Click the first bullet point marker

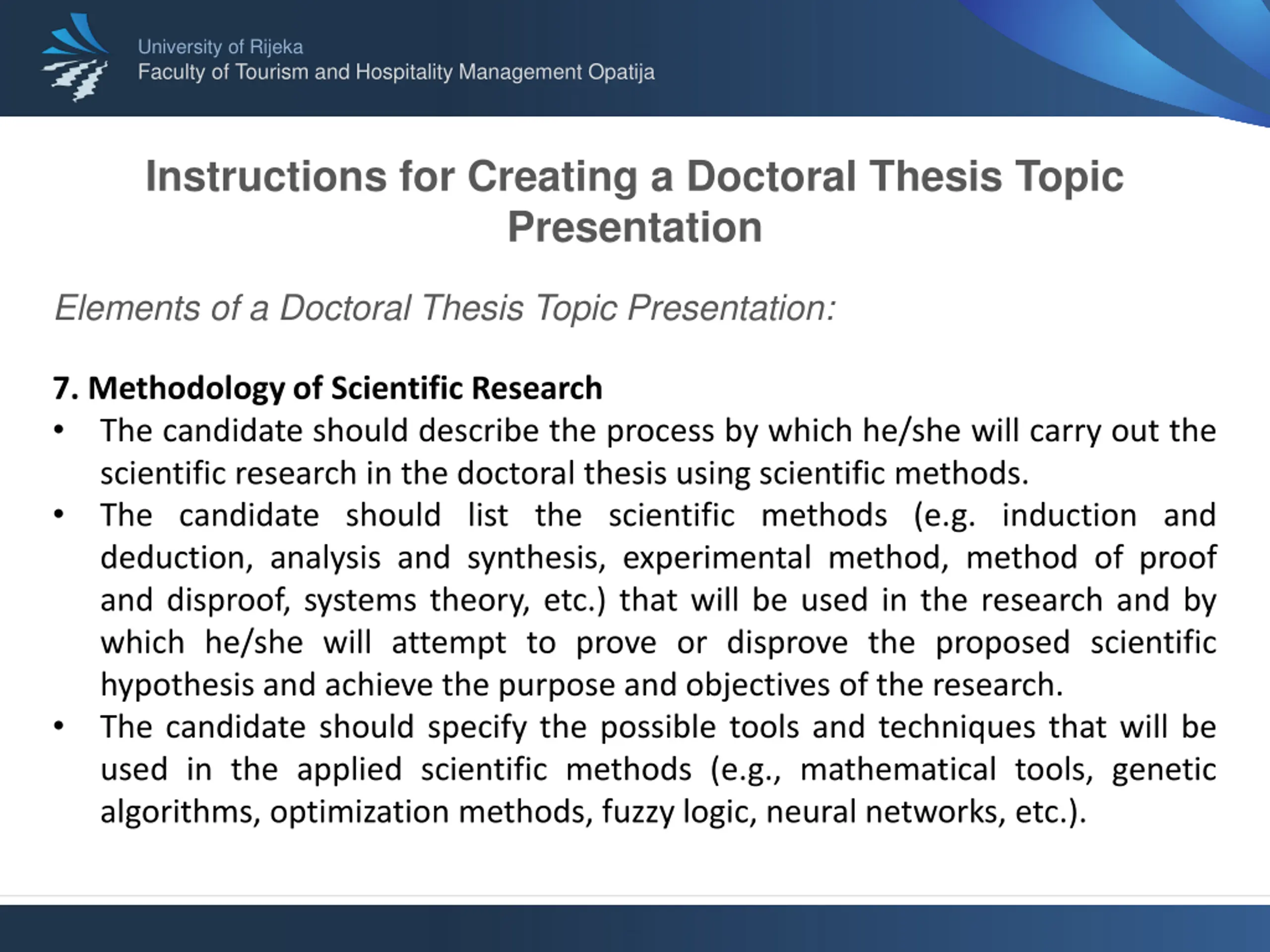pos(59,430)
